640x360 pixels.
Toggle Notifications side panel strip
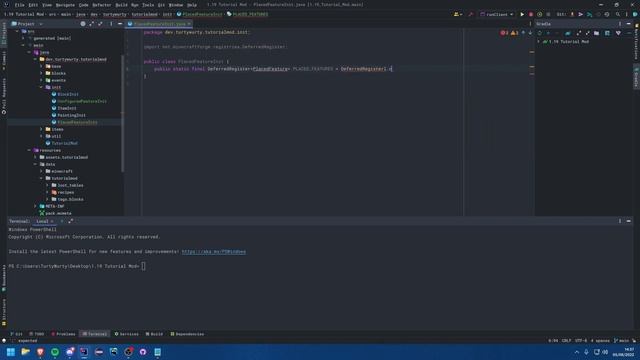(x=636, y=43)
